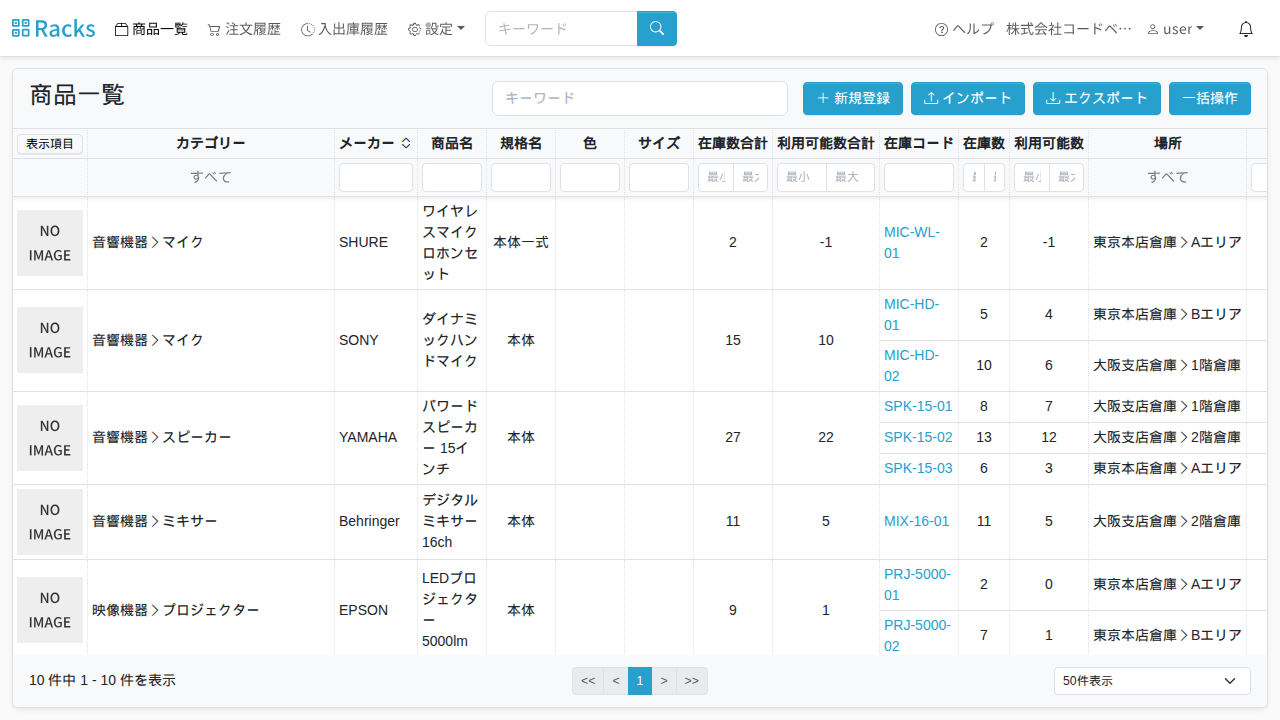This screenshot has width=1280, height=720.
Task: Open stock code SPK-15-03
Action: coord(918,469)
